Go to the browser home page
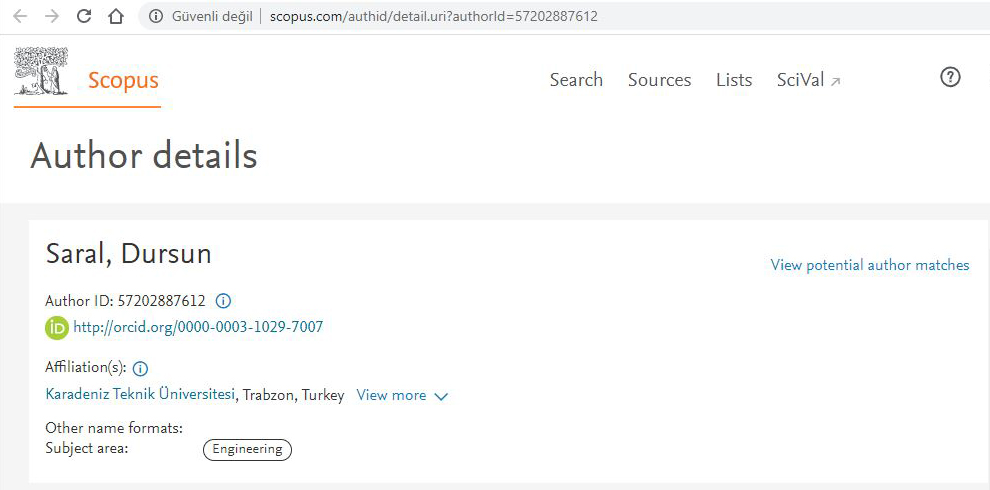This screenshot has width=990, height=490. click(x=116, y=16)
